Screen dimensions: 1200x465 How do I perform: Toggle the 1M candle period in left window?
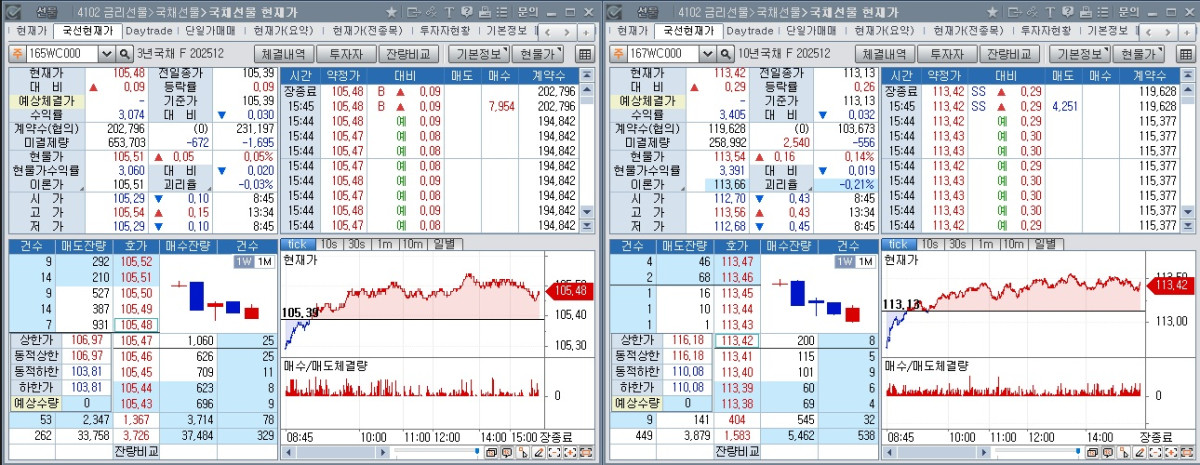click(263, 261)
